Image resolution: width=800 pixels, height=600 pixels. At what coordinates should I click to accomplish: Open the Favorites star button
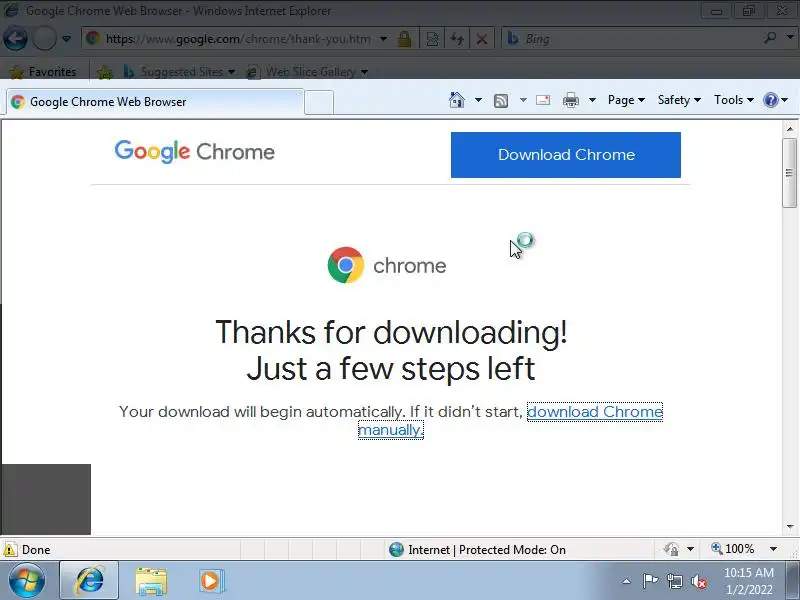pyautogui.click(x=43, y=72)
